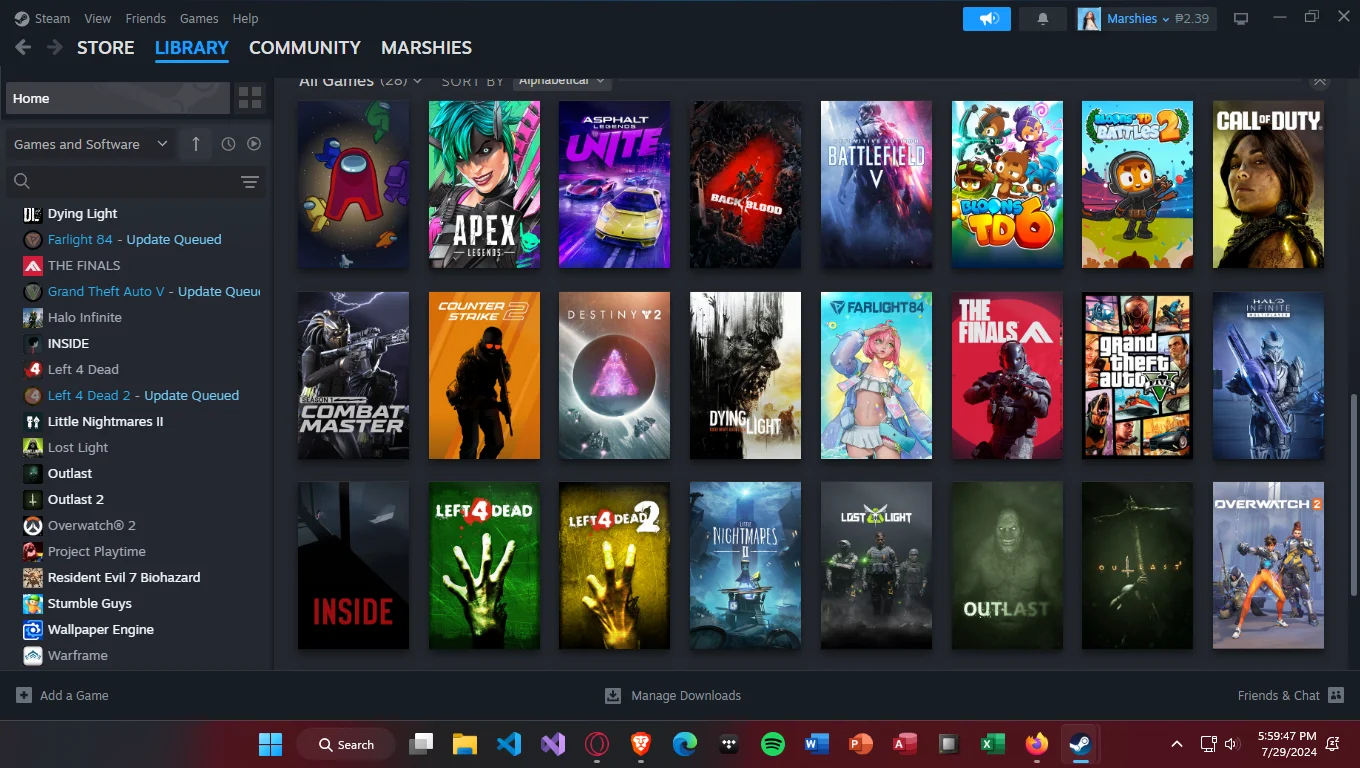Click the Big Picture mode monitor icon

point(1241,19)
